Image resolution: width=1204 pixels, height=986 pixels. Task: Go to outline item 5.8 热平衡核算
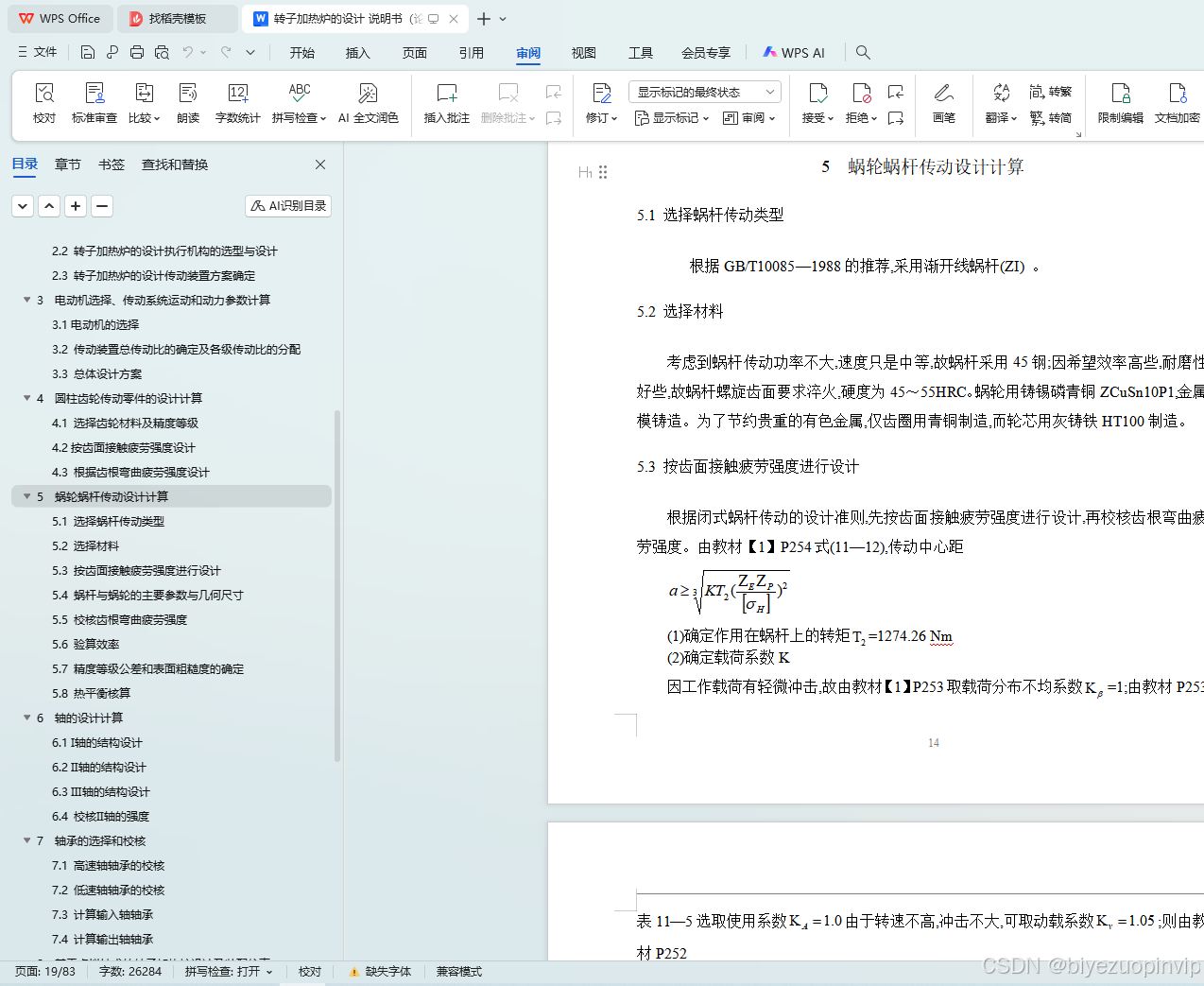pyautogui.click(x=92, y=693)
